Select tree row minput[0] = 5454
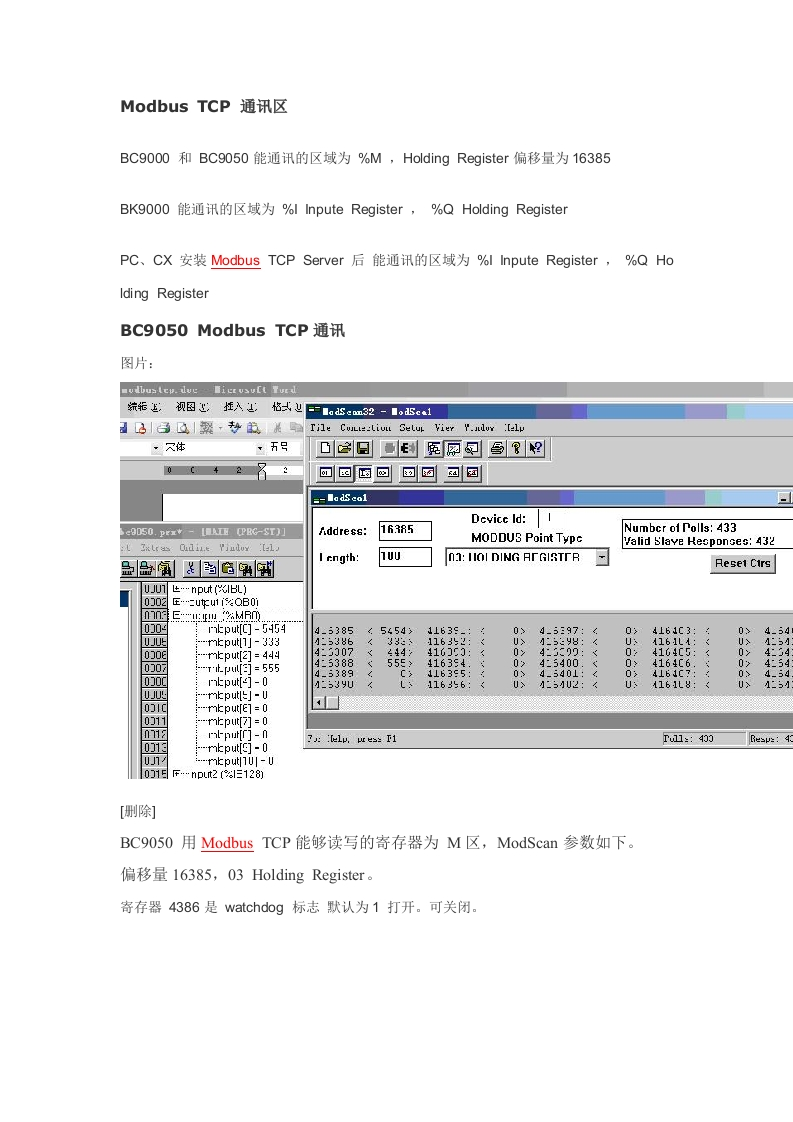The height and width of the screenshot is (1122, 793). pyautogui.click(x=246, y=629)
